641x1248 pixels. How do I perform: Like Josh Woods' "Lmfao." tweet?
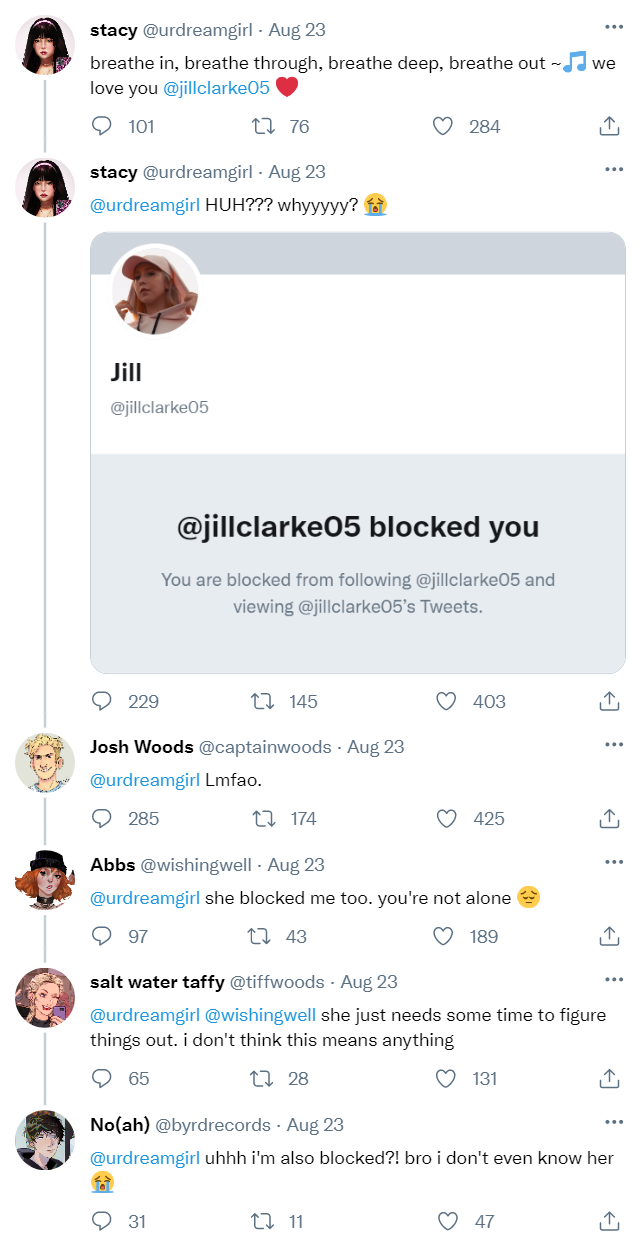(446, 819)
